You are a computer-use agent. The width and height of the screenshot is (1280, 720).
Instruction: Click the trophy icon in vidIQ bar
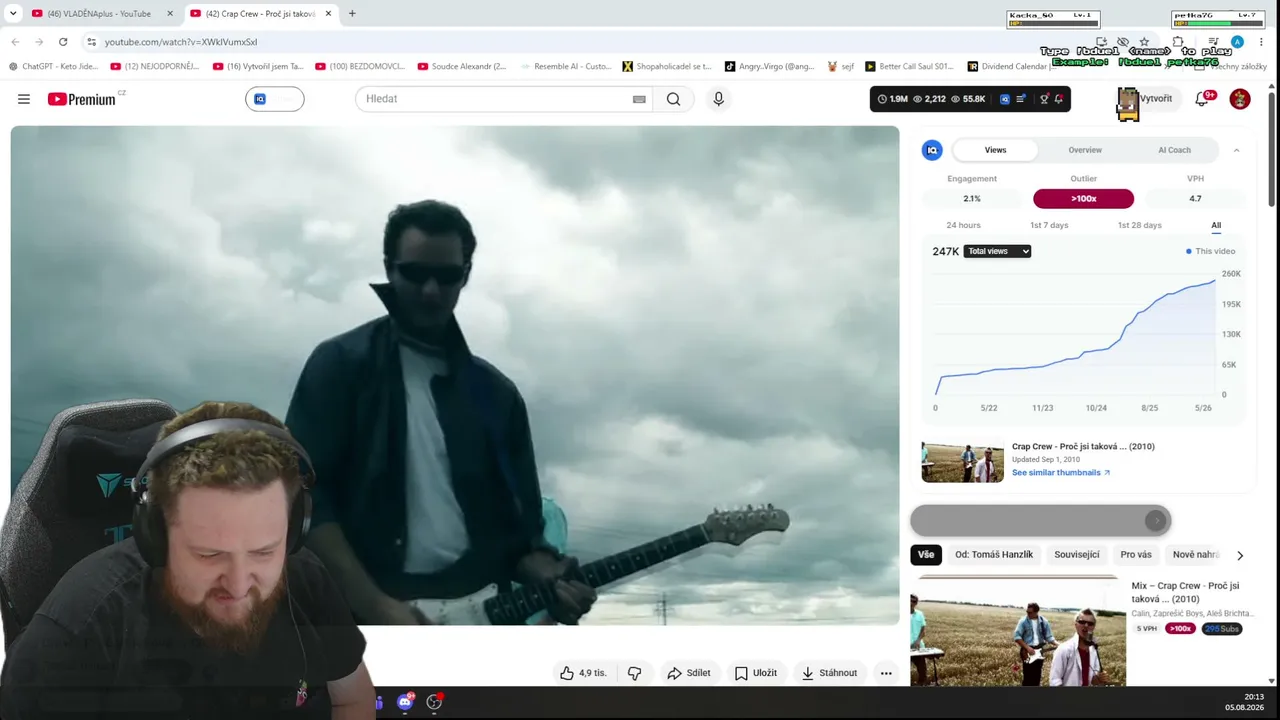click(1044, 99)
